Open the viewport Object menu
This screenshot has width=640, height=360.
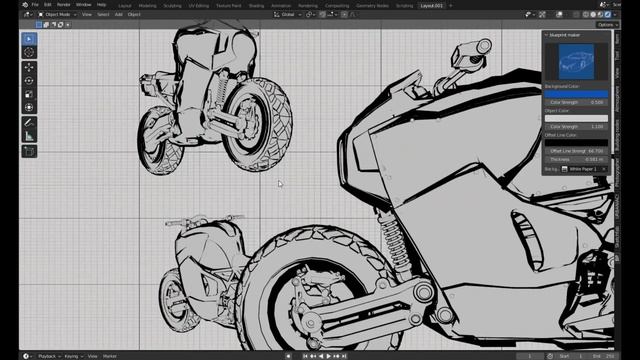pyautogui.click(x=134, y=14)
